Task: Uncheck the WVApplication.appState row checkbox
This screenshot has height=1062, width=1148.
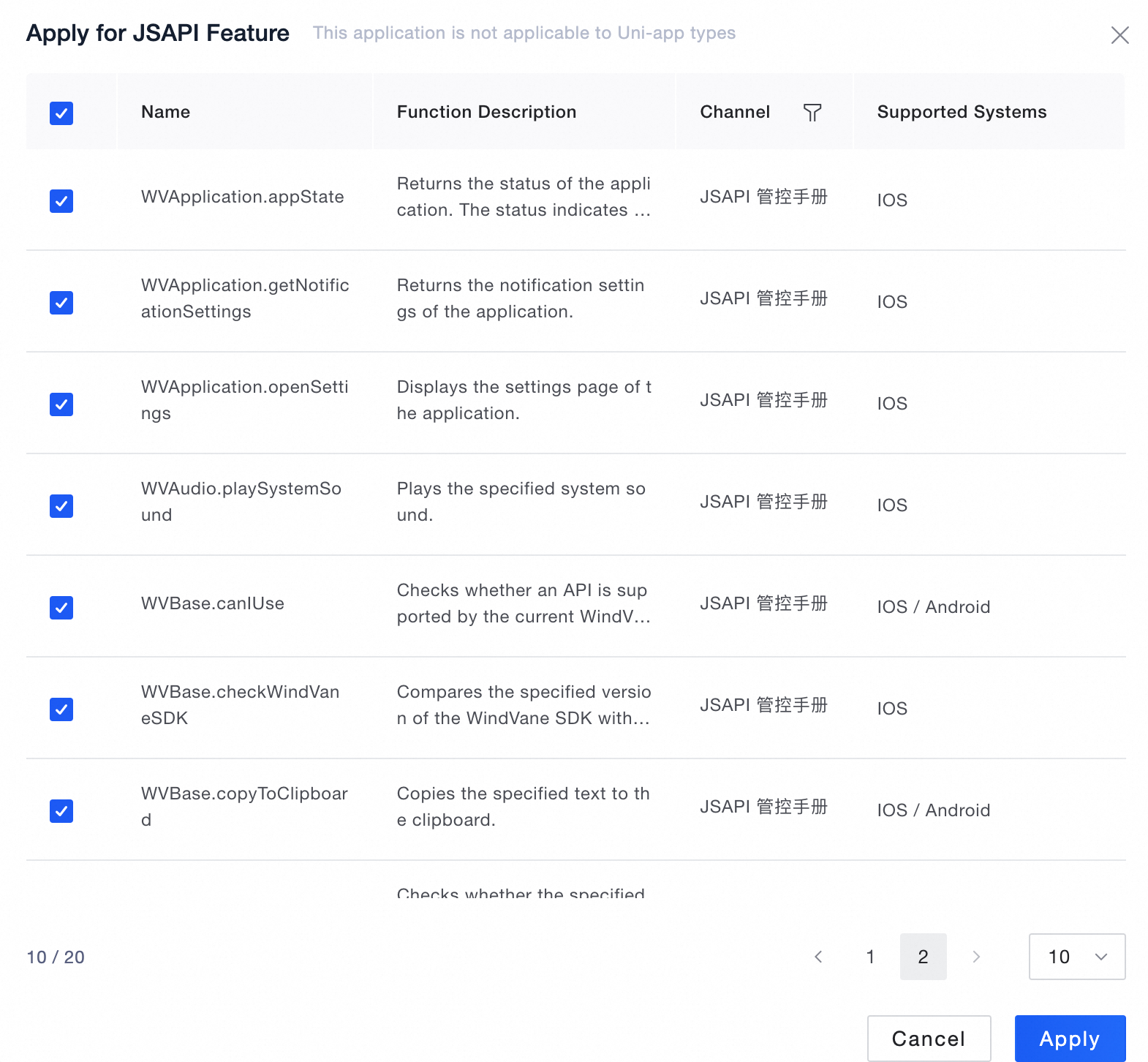Action: [61, 200]
